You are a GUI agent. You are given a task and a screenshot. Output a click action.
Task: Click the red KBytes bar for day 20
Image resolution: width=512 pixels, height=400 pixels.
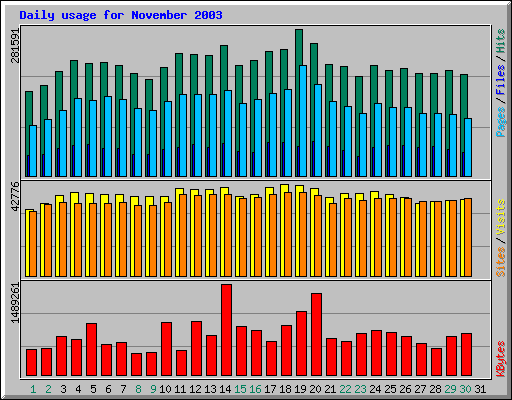tap(317, 335)
